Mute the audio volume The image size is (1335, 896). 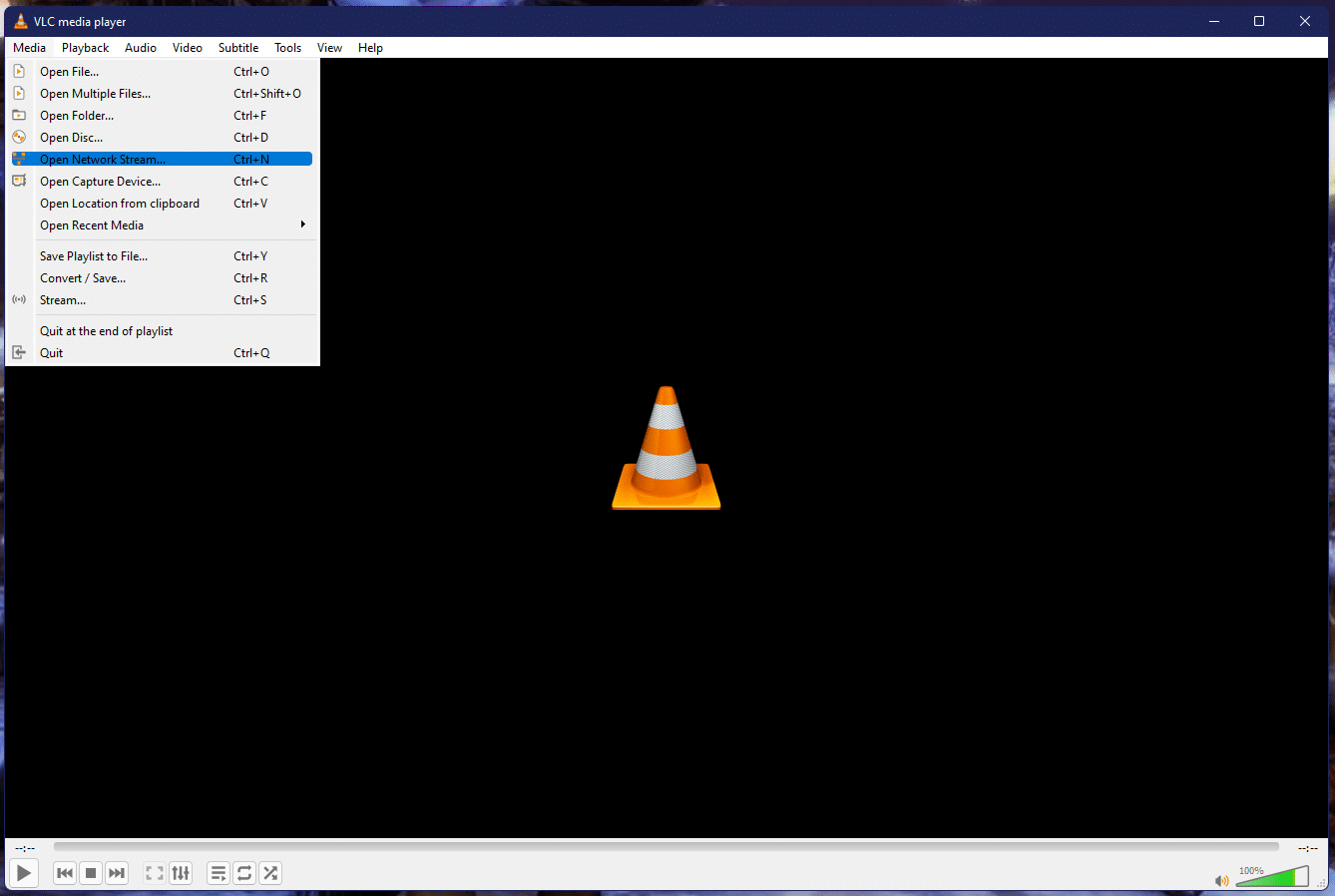click(x=1221, y=880)
